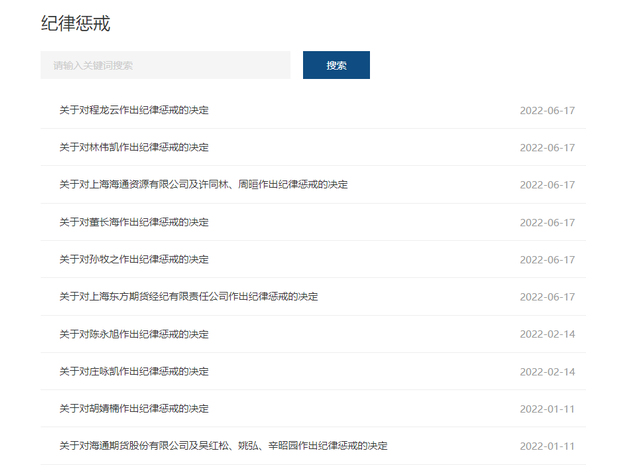Click the date beside the 程龙云 entry
This screenshot has width=629, height=474.
coord(547,110)
